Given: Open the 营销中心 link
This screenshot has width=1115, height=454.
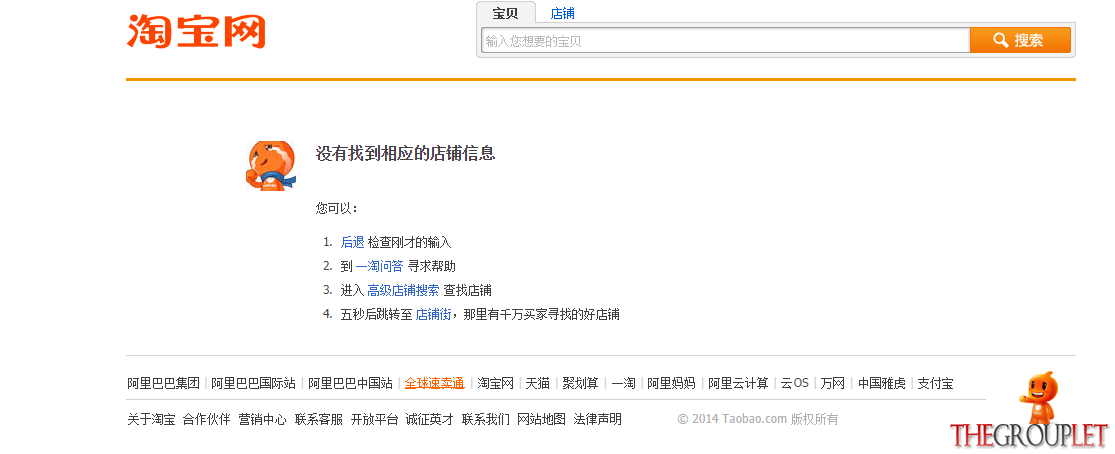Looking at the screenshot, I should (262, 419).
